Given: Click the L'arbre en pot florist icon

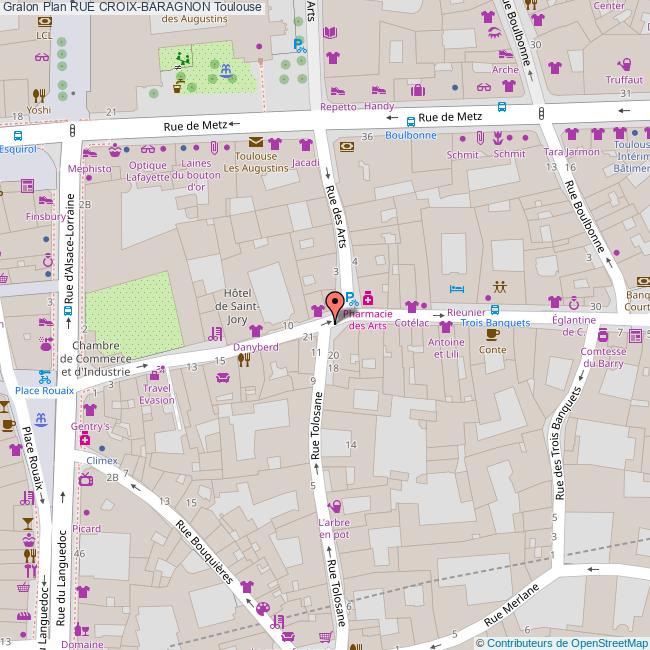Looking at the screenshot, I should coord(333,507).
